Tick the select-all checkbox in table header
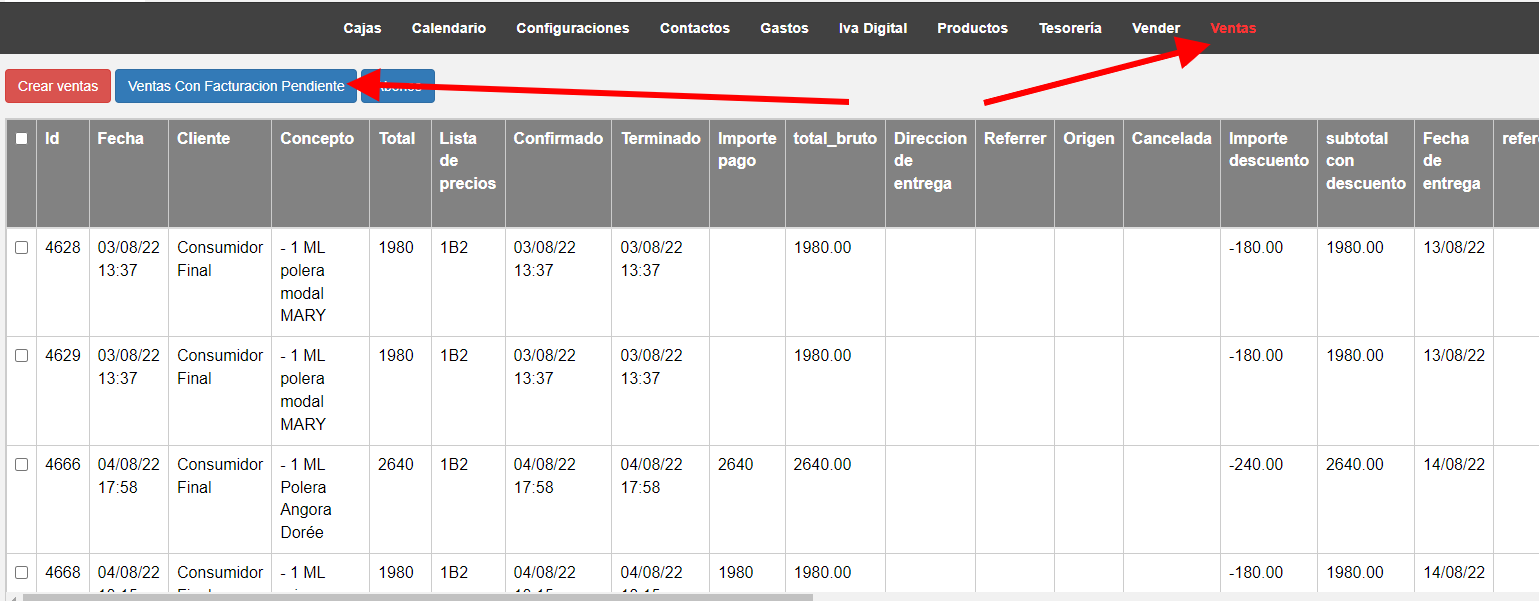 [22, 139]
